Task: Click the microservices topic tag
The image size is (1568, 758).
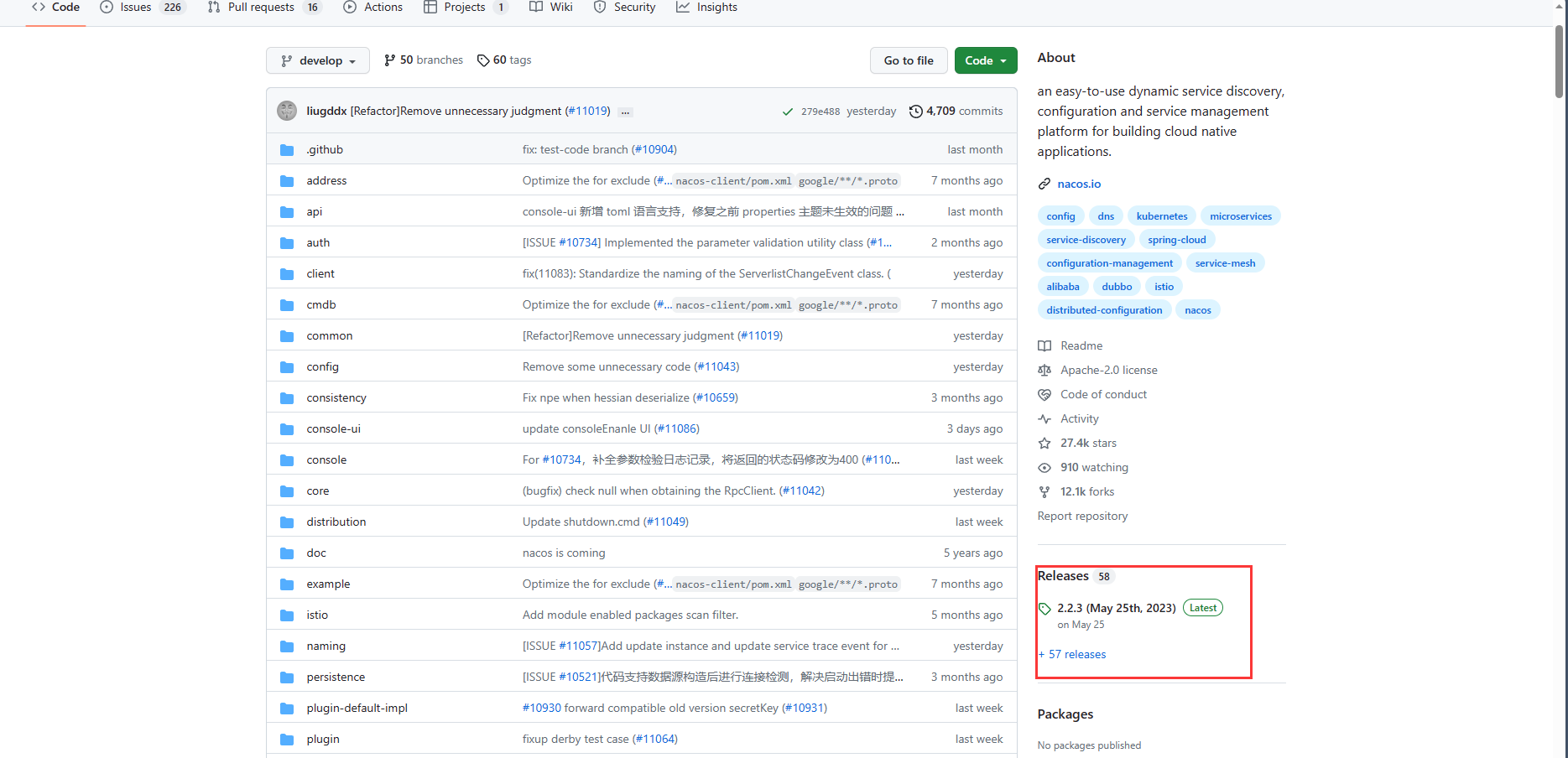Action: pyautogui.click(x=1241, y=216)
